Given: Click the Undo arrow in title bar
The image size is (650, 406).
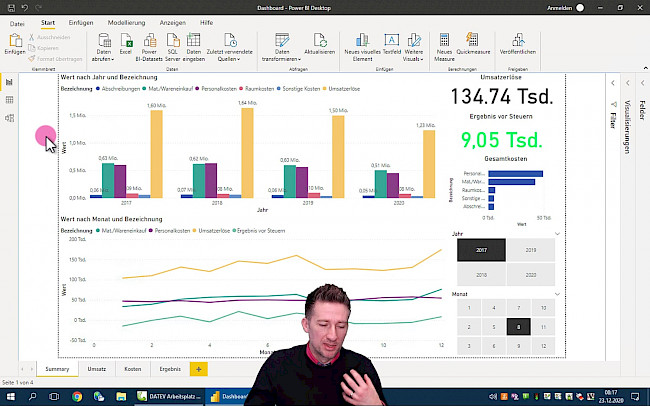Looking at the screenshot, I should (x=24, y=7).
